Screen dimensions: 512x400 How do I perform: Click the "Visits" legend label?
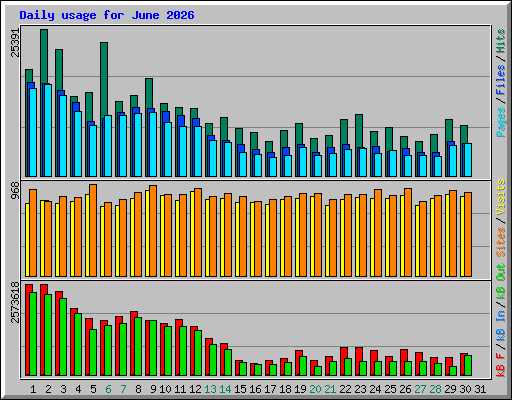[501, 197]
